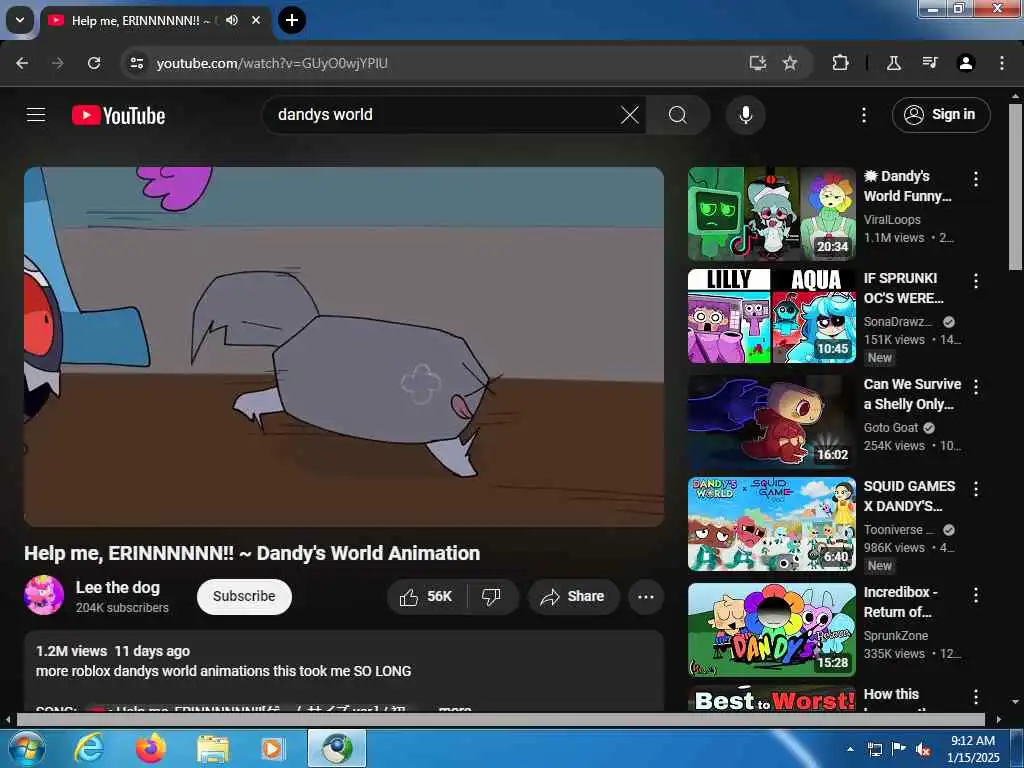The image size is (1024, 768).
Task: Click the horizontal scrollbar at bottom
Action: (501, 720)
